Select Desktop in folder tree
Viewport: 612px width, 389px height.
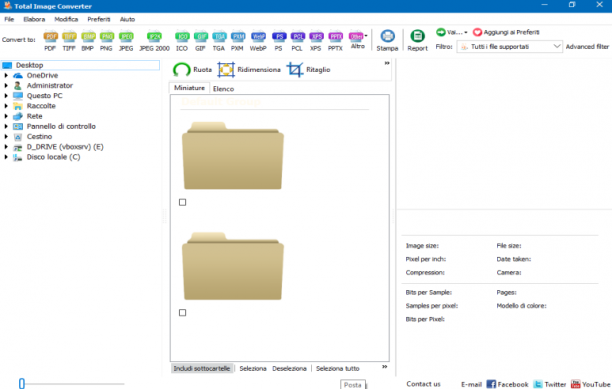80,65
